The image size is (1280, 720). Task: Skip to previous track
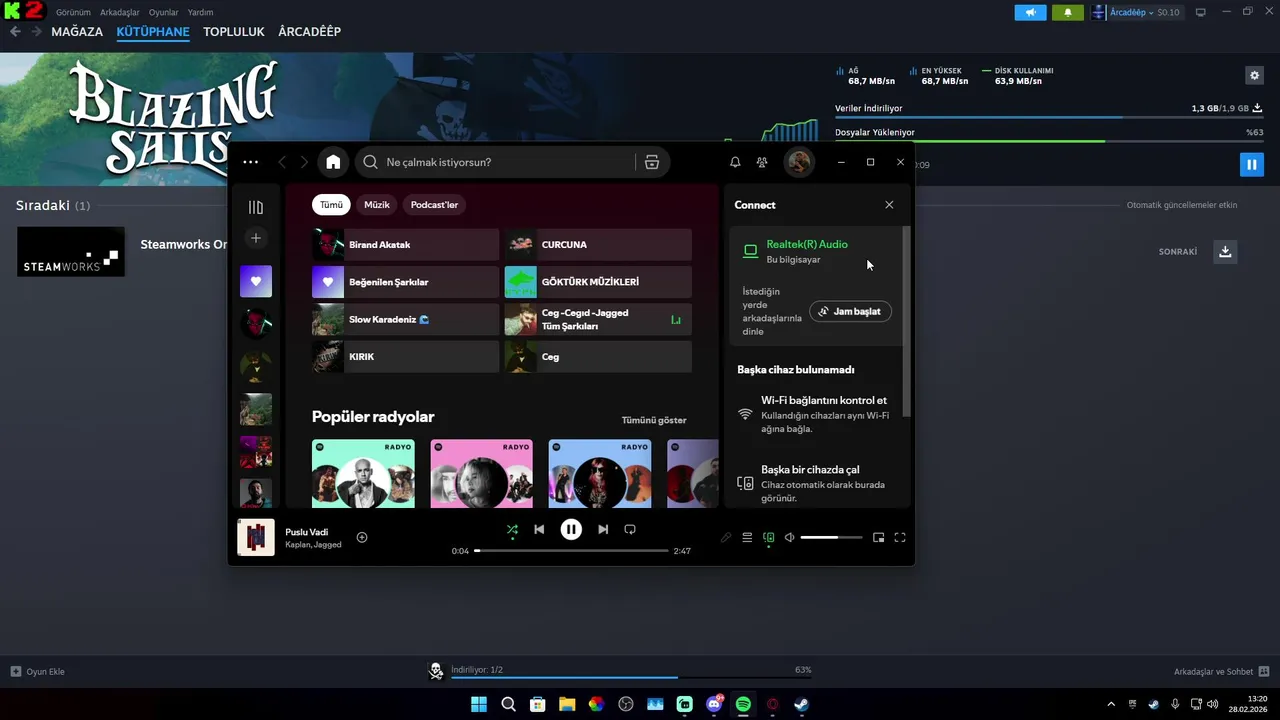coord(539,529)
